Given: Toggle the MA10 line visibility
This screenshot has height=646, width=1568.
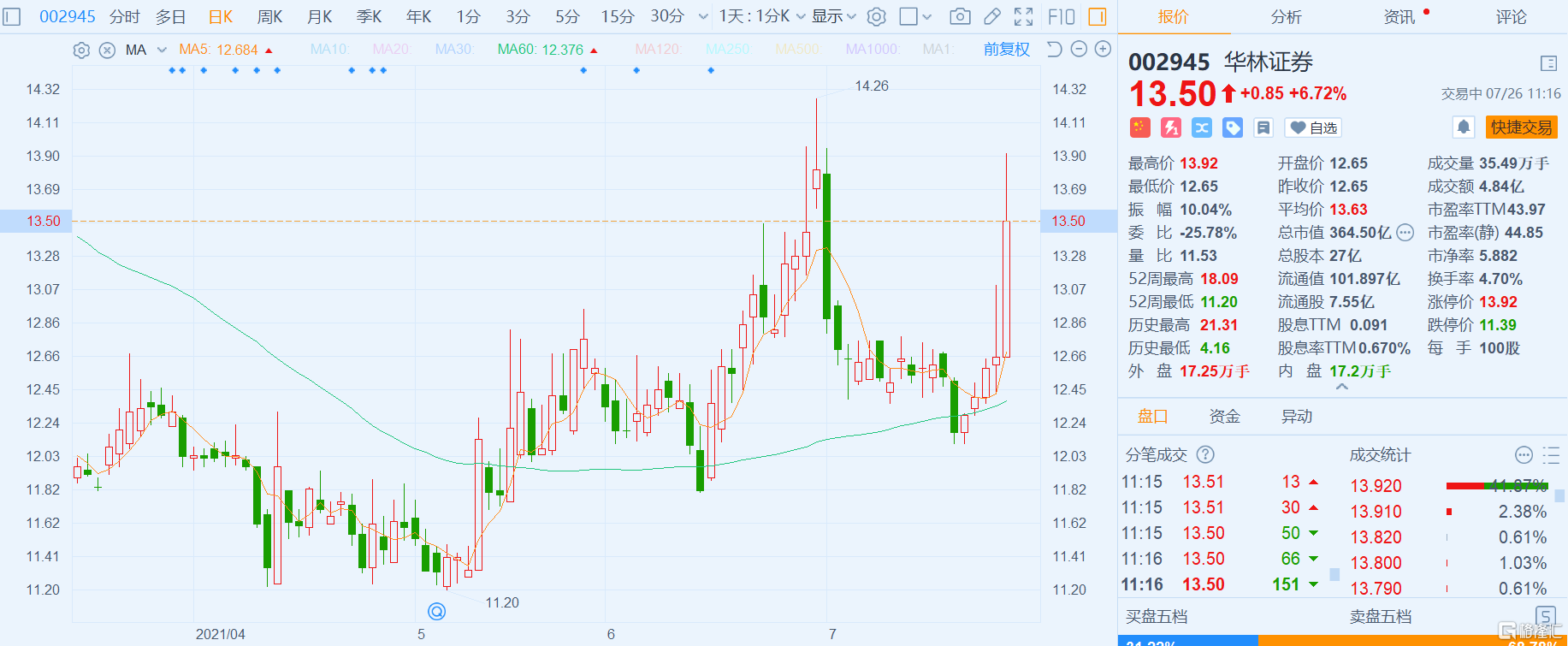Looking at the screenshot, I should [330, 50].
